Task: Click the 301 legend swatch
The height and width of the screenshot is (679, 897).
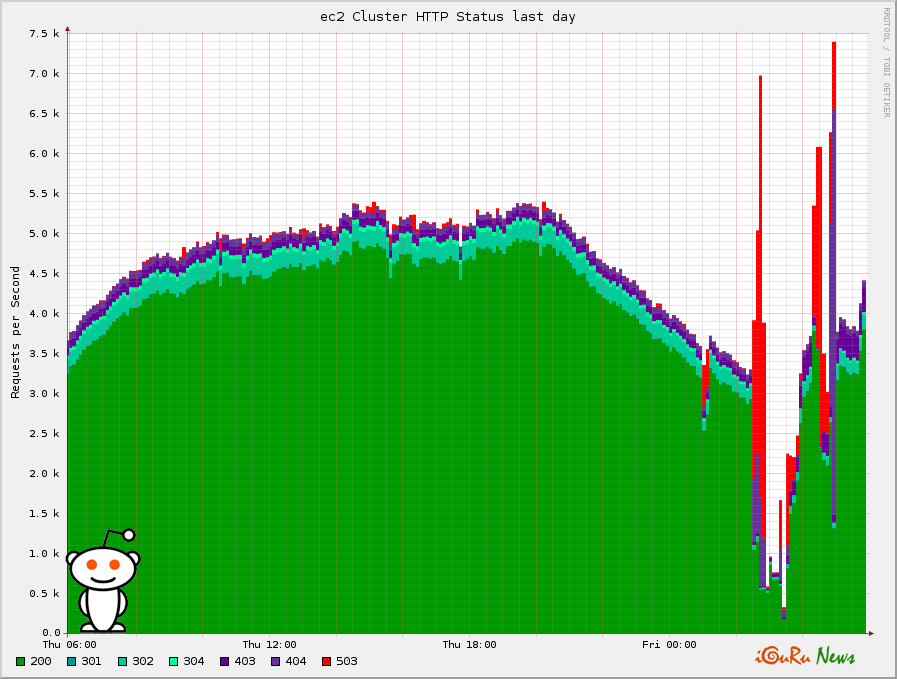Action: click(x=71, y=661)
